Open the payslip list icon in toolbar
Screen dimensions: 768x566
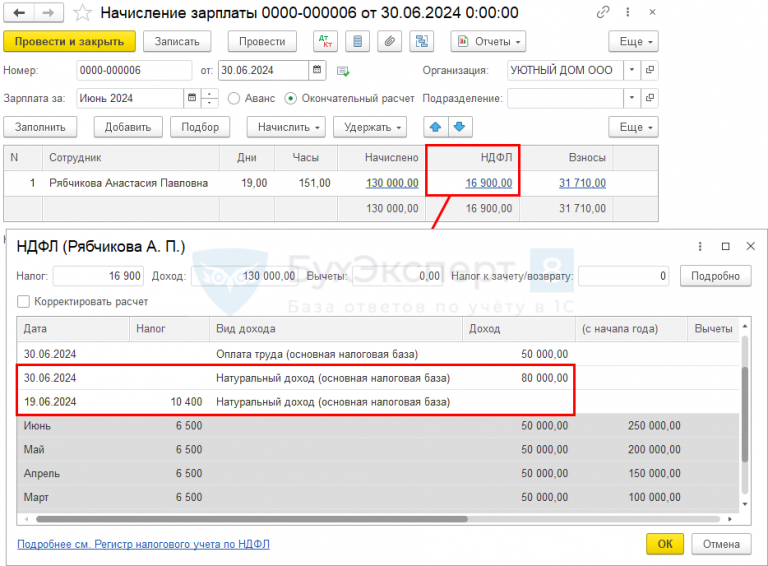[x=358, y=42]
